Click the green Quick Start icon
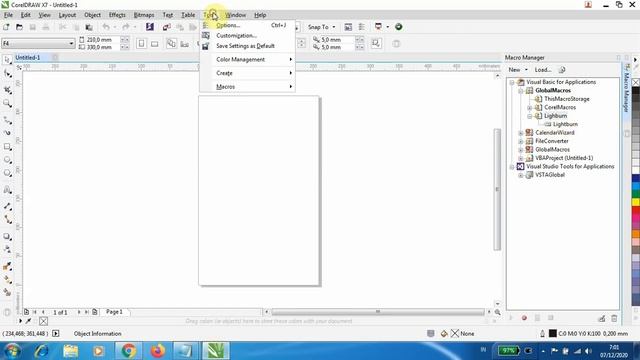This screenshot has width=640, height=360. pyautogui.click(x=399, y=27)
